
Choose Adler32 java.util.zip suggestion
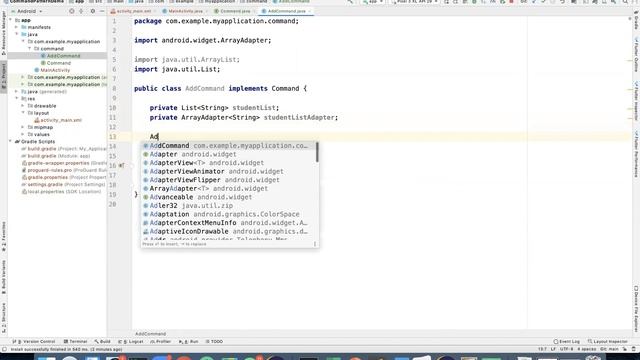pos(229,206)
